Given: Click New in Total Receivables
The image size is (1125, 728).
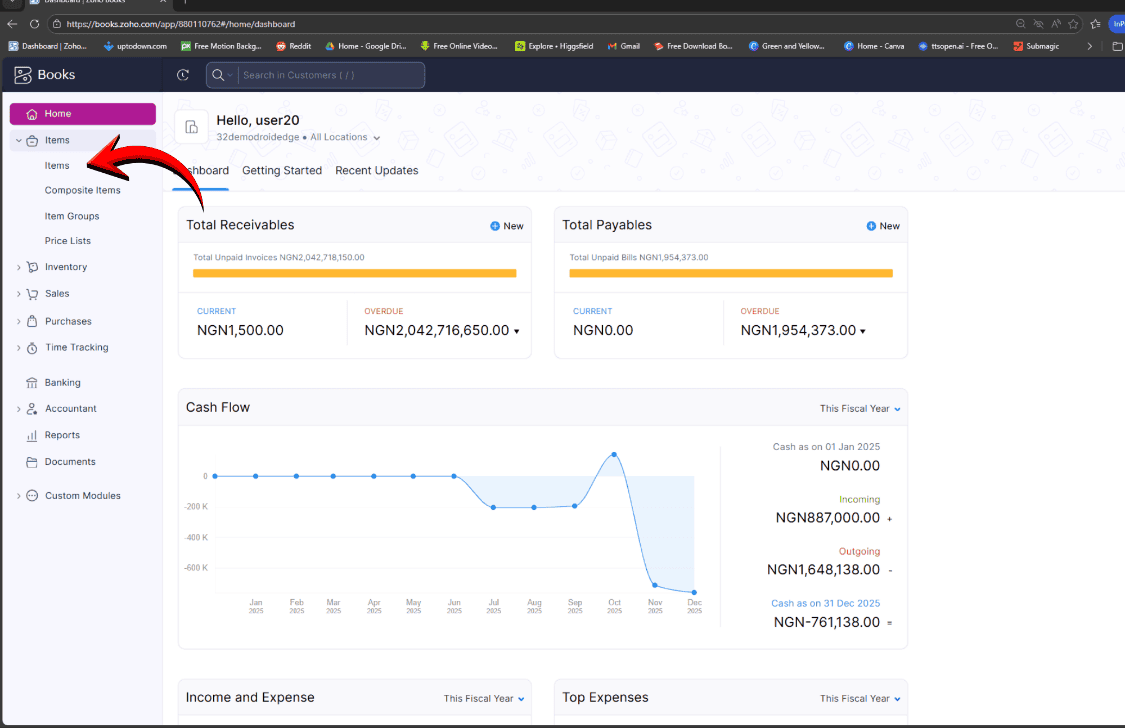Looking at the screenshot, I should (507, 226).
